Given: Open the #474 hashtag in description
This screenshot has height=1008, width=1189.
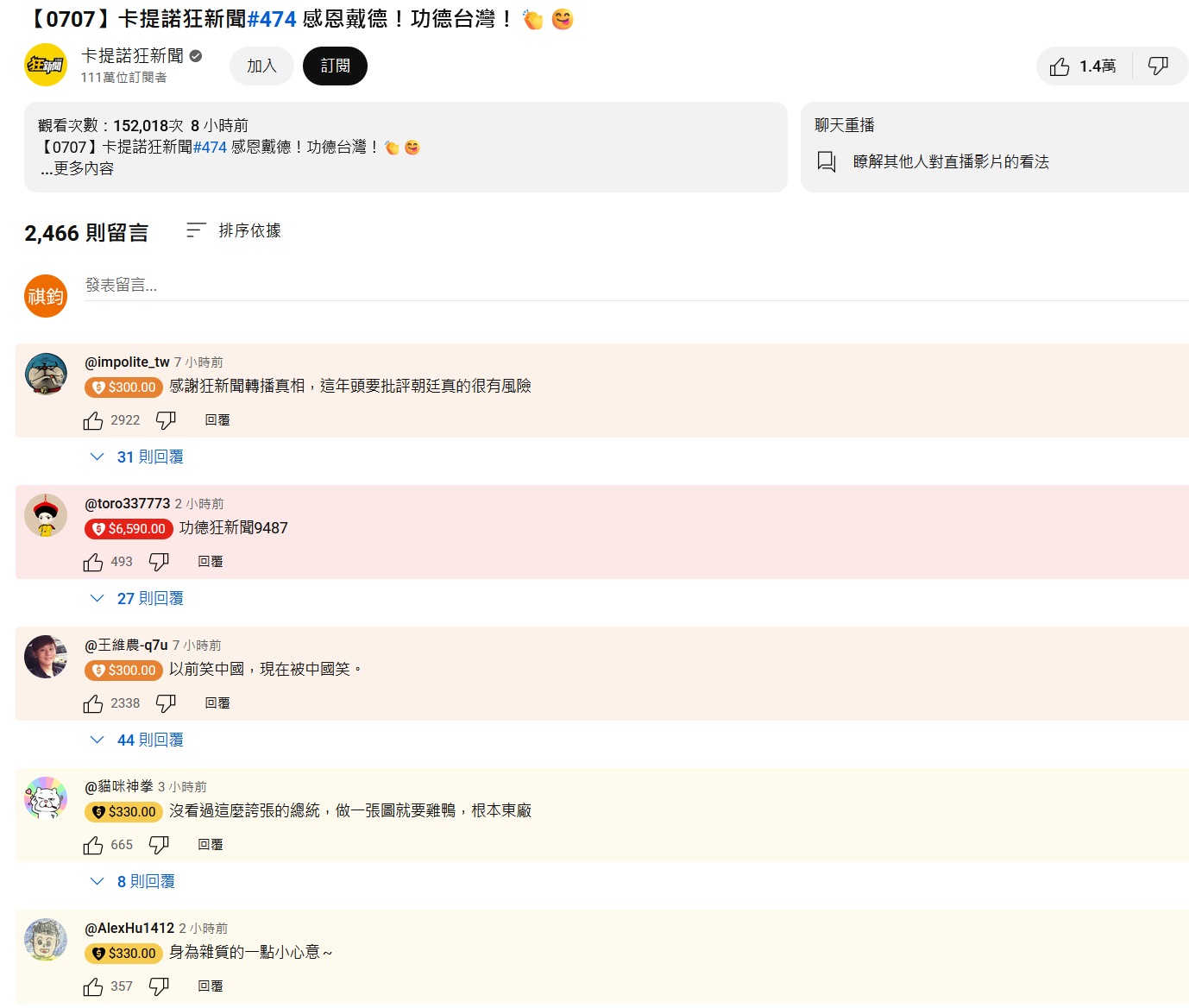Looking at the screenshot, I should click(210, 148).
